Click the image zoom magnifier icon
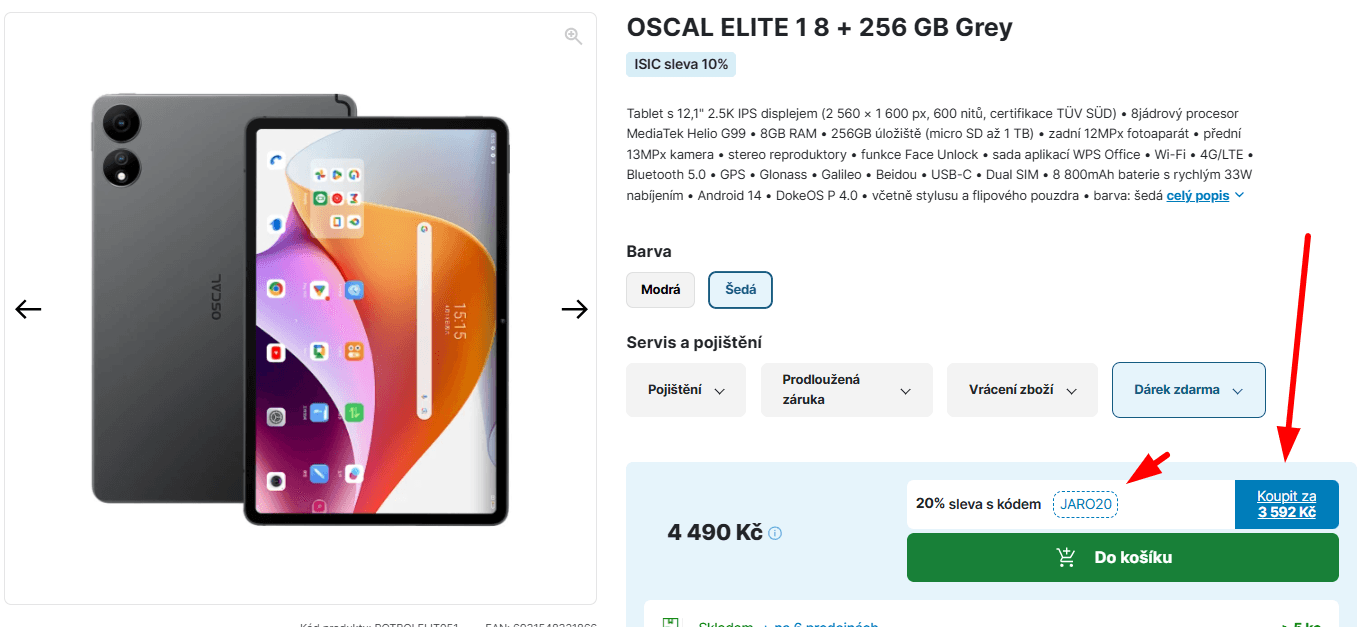 pyautogui.click(x=573, y=35)
